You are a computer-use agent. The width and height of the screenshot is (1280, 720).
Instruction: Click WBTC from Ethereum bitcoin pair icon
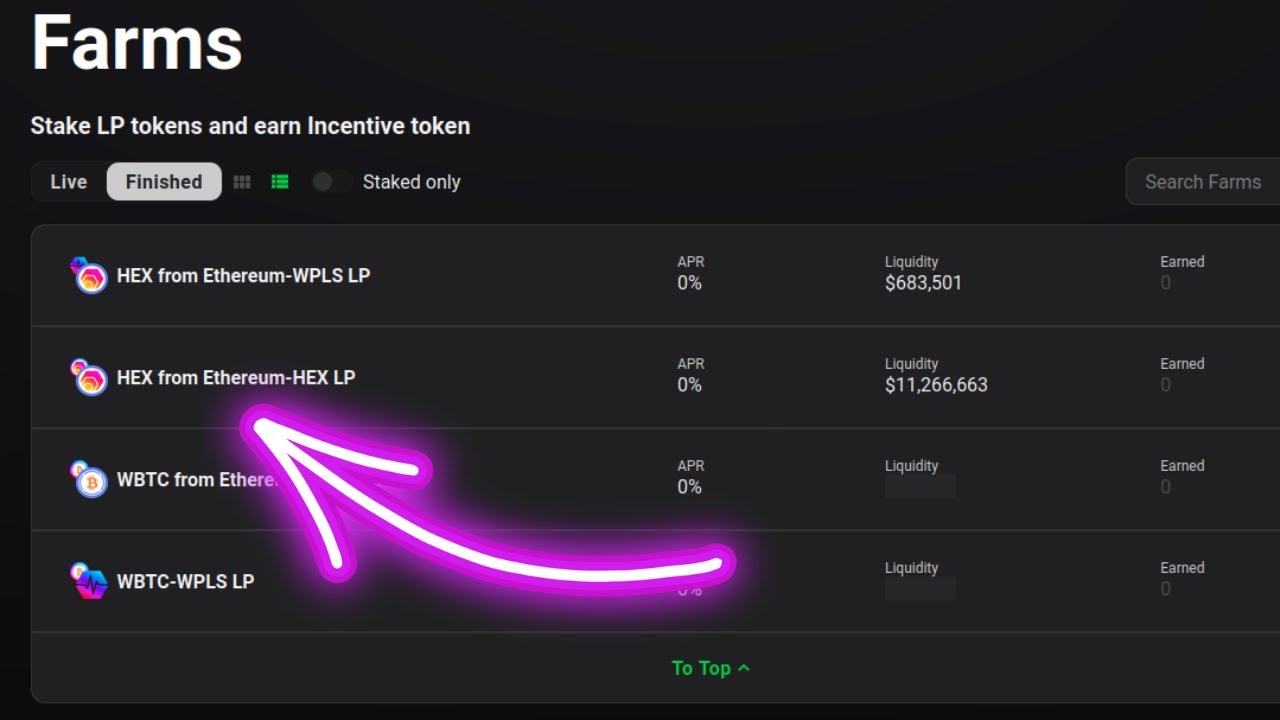click(89, 479)
